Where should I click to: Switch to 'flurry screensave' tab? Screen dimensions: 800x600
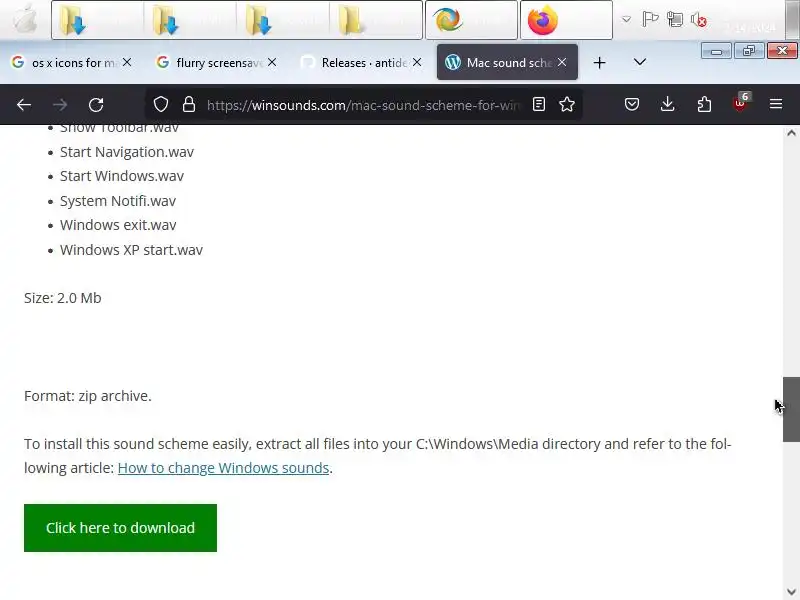pyautogui.click(x=216, y=62)
